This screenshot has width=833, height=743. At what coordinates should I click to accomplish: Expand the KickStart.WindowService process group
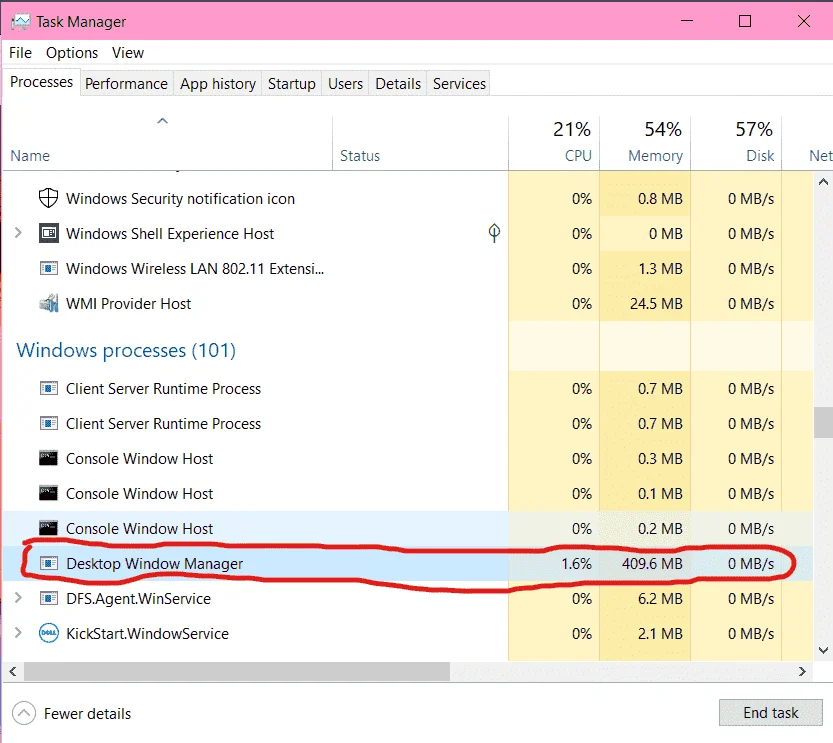coord(18,633)
